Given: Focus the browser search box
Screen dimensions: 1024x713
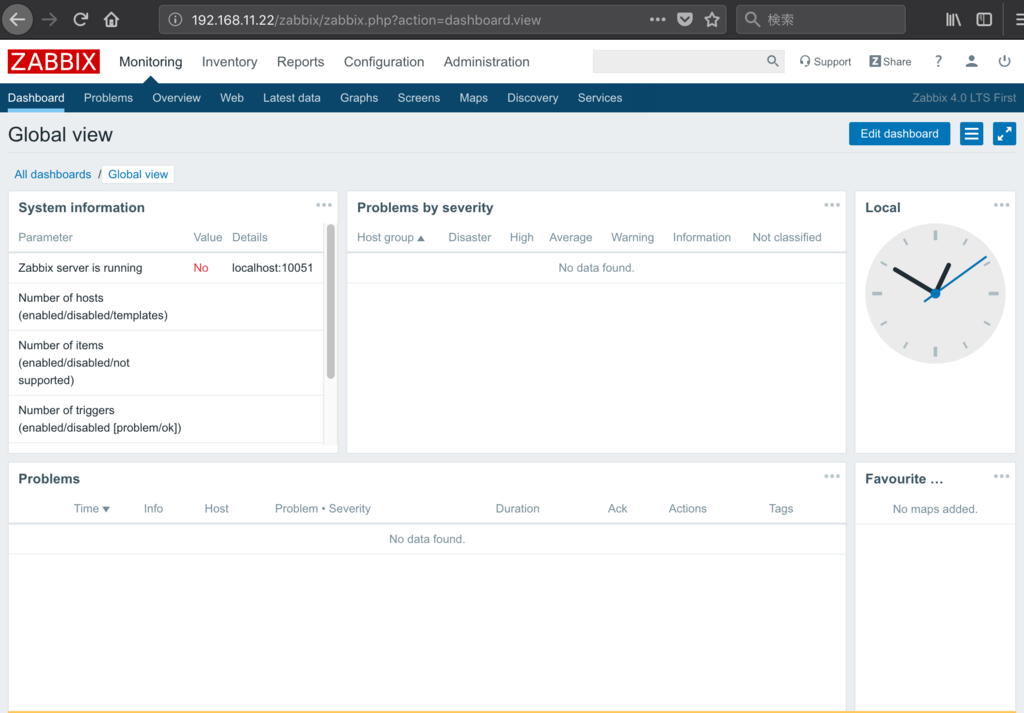Looking at the screenshot, I should coord(820,20).
